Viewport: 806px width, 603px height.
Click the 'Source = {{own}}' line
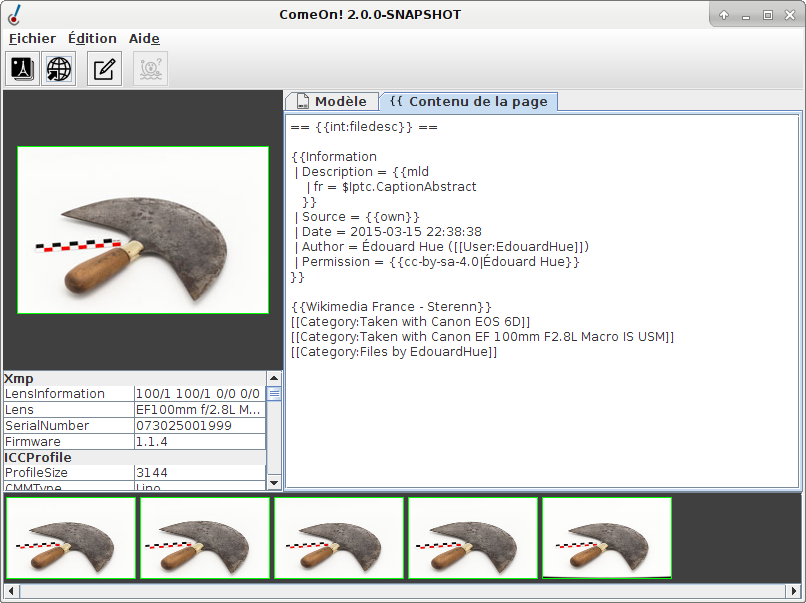(x=357, y=217)
